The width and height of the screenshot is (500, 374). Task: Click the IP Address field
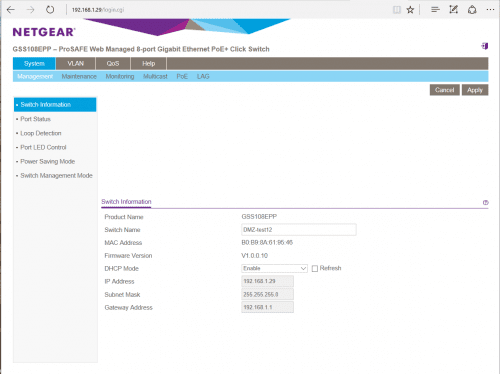pos(267,281)
